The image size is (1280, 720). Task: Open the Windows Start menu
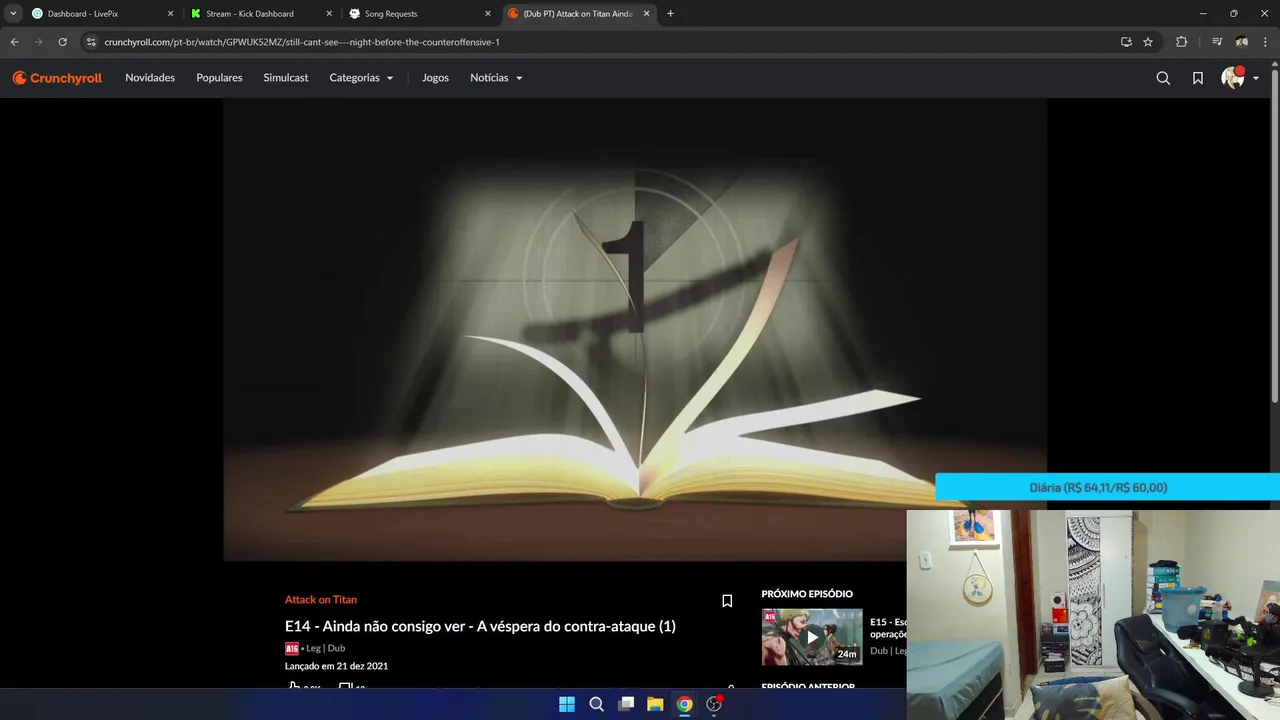[567, 704]
